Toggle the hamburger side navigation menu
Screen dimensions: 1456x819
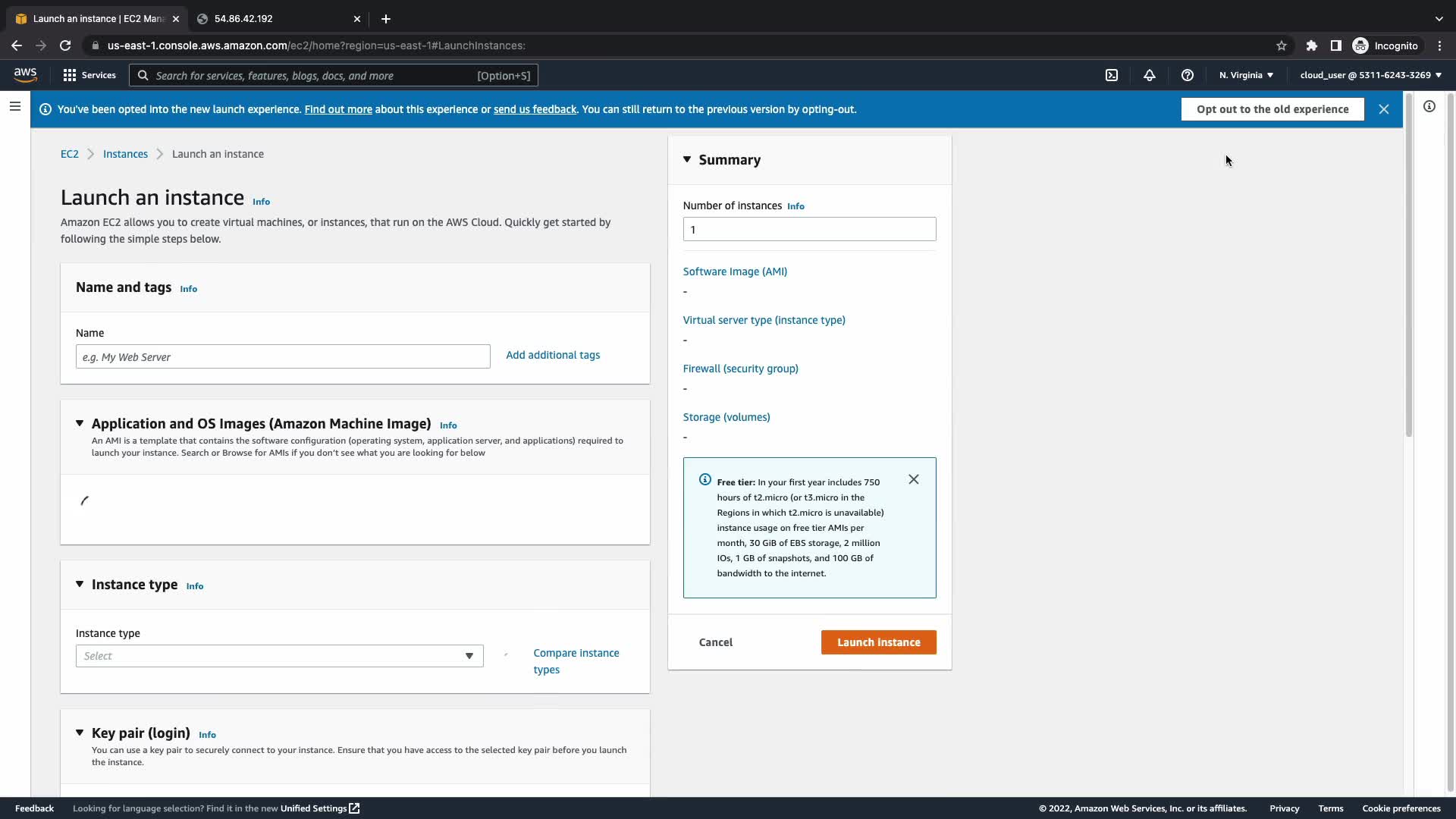pyautogui.click(x=15, y=107)
